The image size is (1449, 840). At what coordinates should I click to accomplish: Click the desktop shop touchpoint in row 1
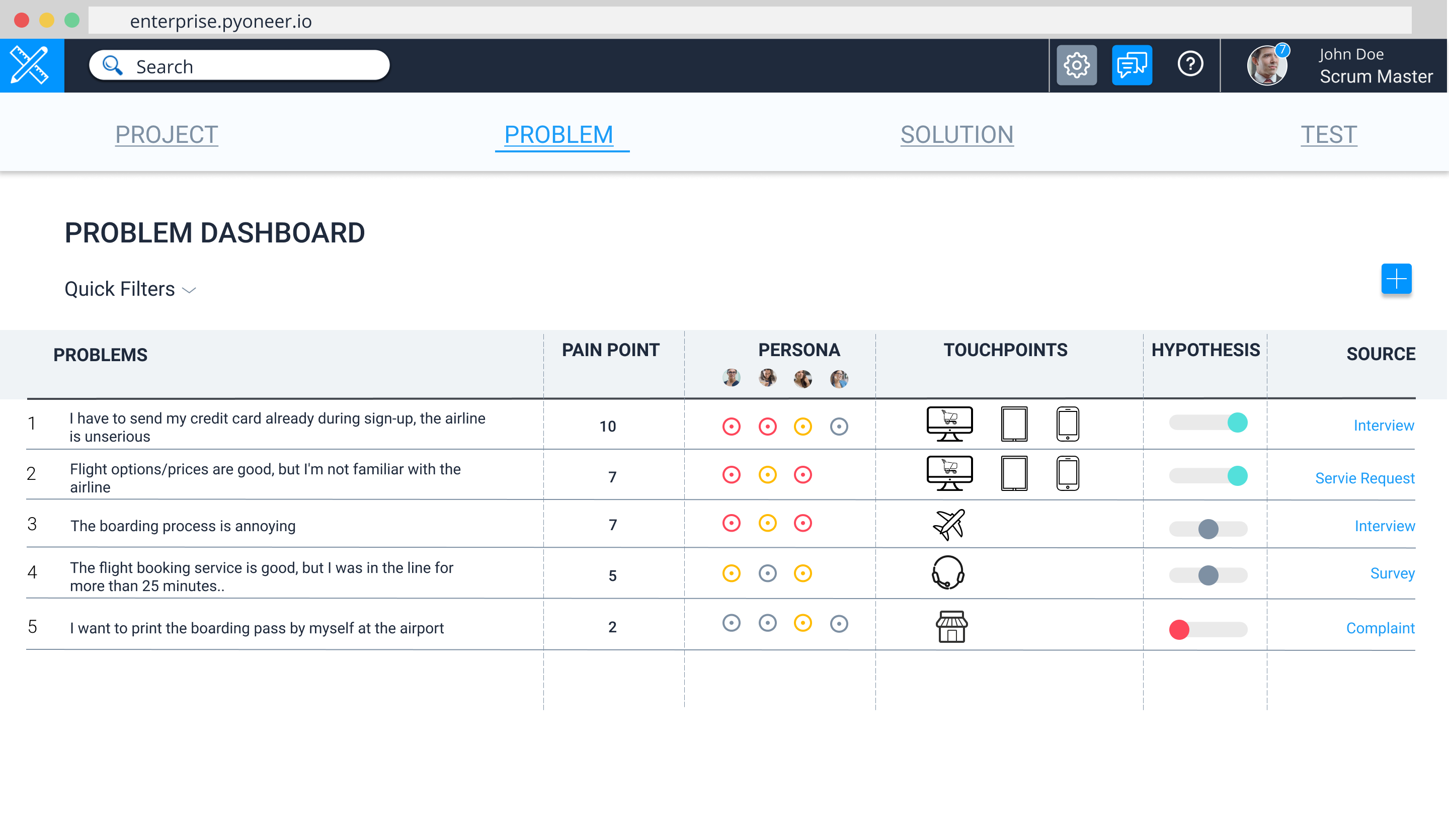tap(949, 424)
